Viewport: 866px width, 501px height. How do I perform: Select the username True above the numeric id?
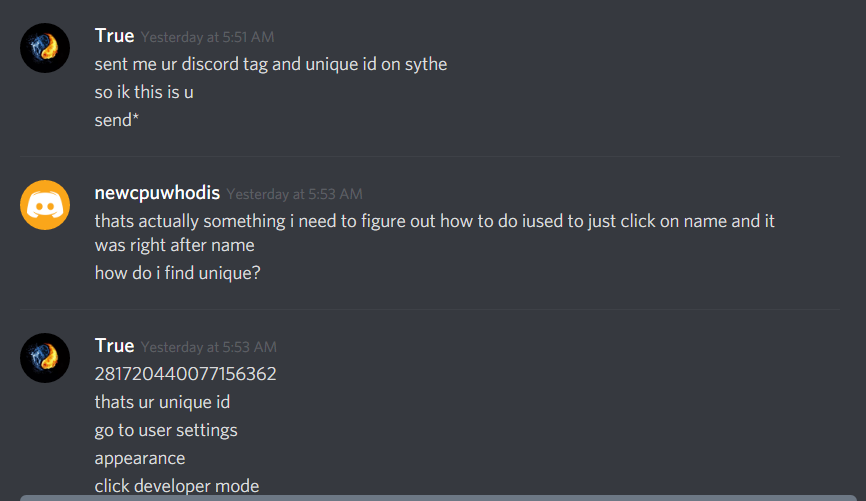(x=114, y=346)
